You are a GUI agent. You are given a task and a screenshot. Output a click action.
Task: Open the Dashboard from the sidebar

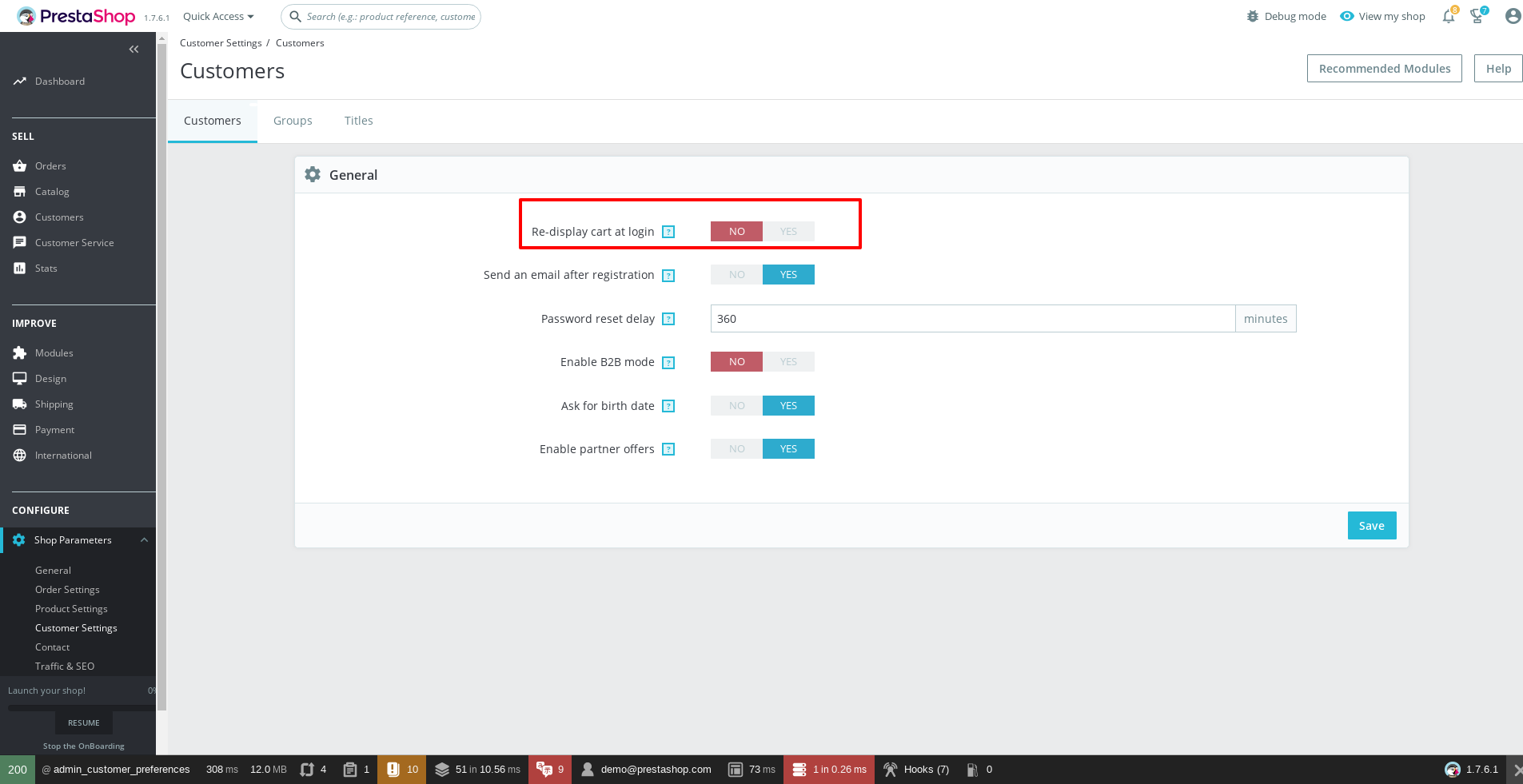click(x=60, y=82)
